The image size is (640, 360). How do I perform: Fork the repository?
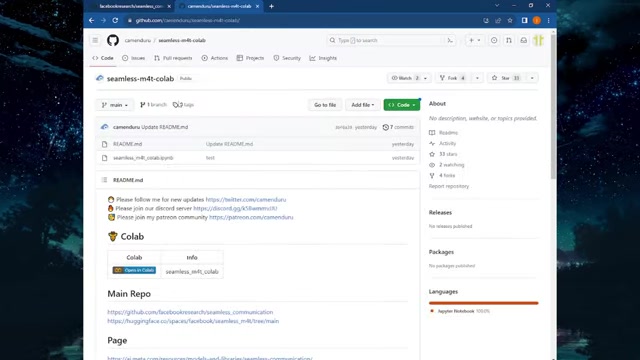coord(452,78)
